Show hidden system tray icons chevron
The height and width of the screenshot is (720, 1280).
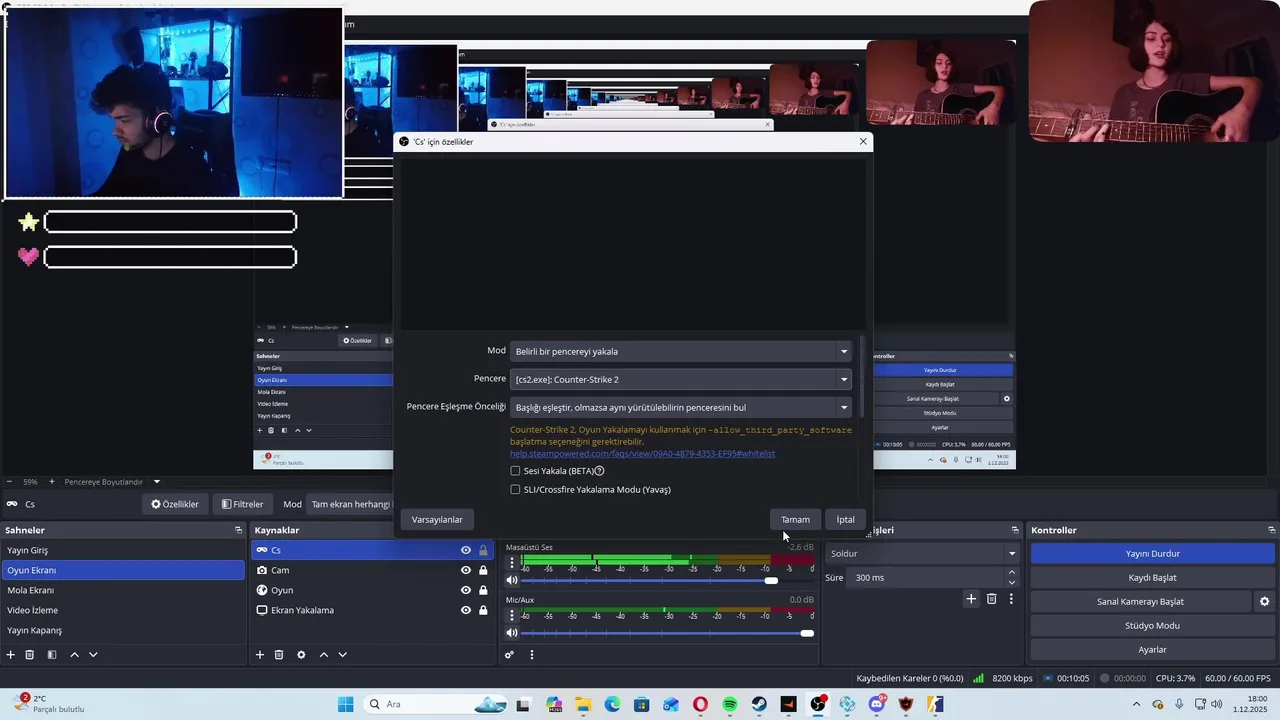pos(1135,704)
